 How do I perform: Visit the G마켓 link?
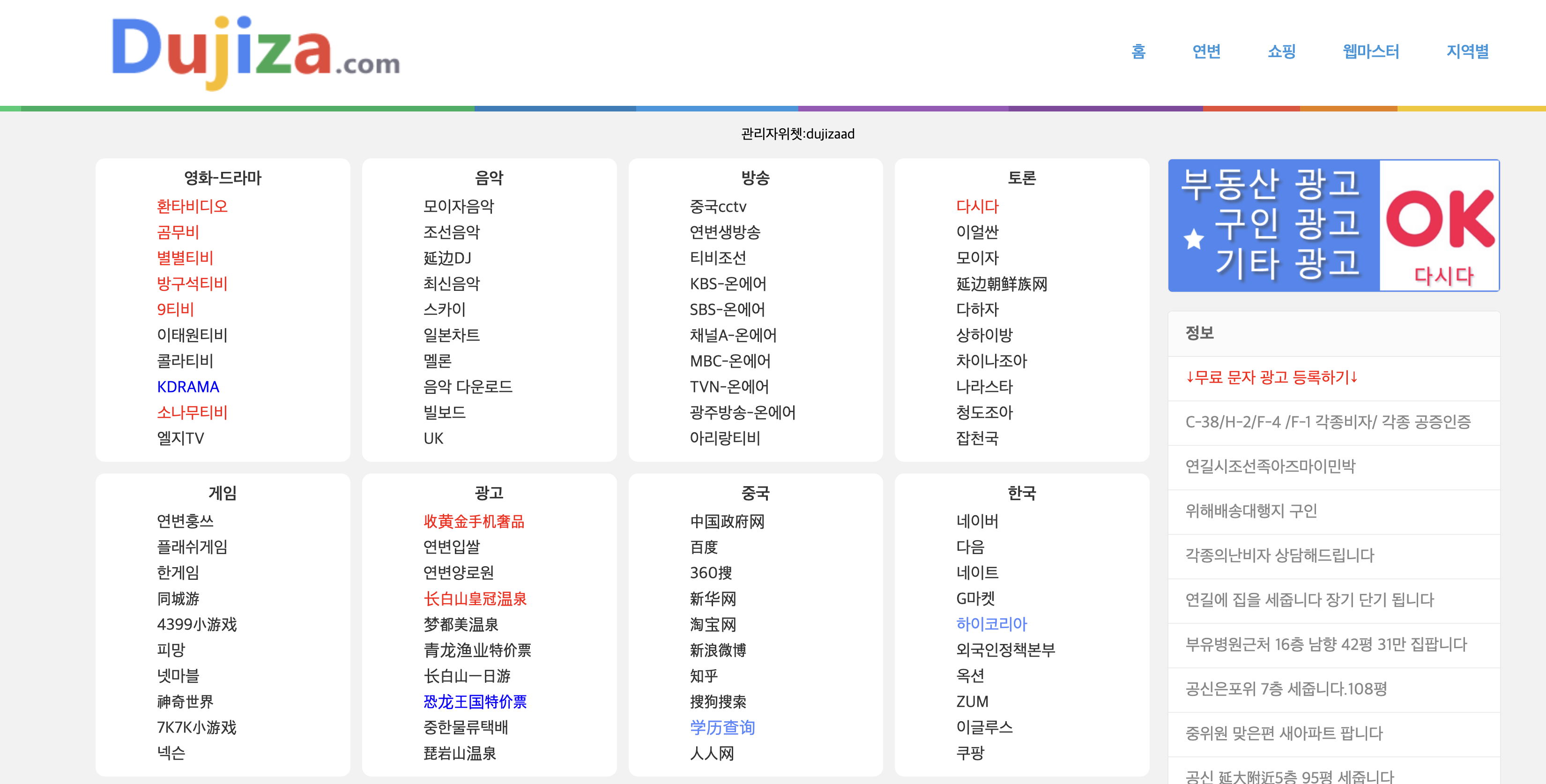point(975,599)
